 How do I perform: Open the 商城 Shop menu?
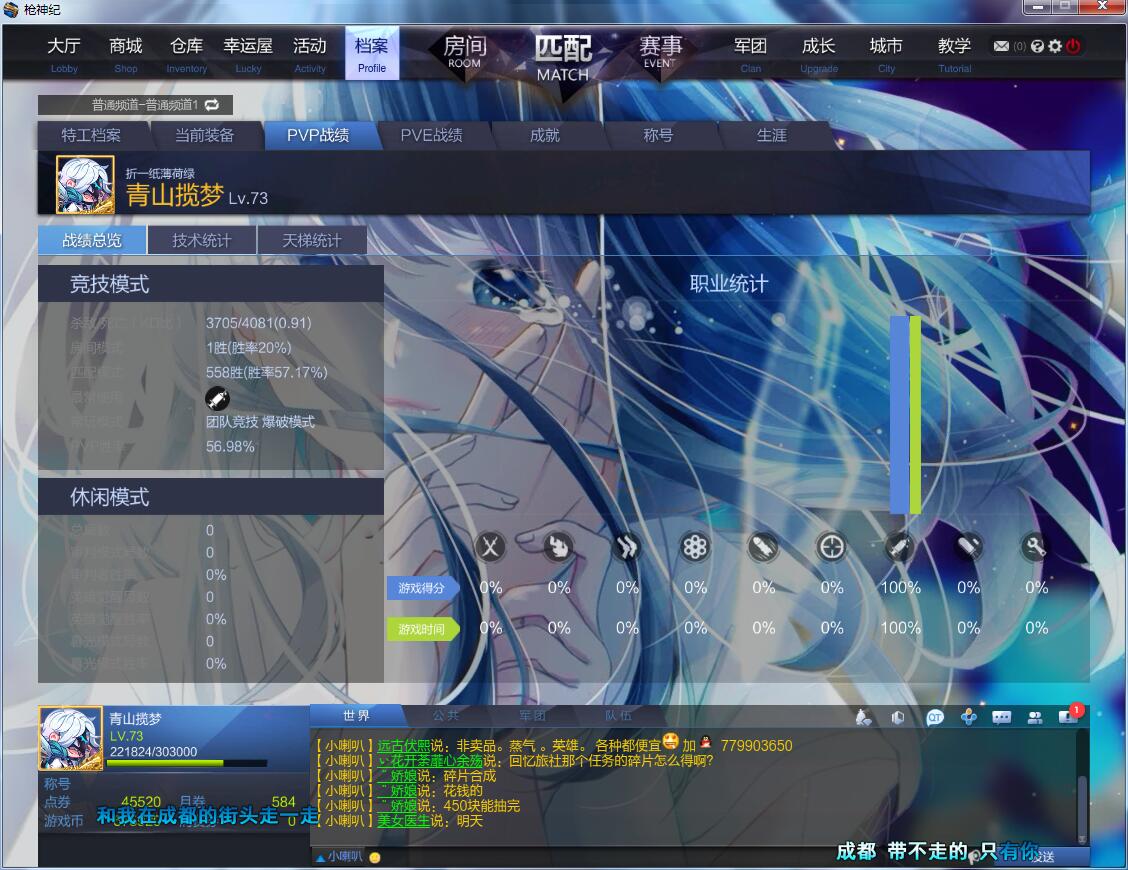click(126, 54)
